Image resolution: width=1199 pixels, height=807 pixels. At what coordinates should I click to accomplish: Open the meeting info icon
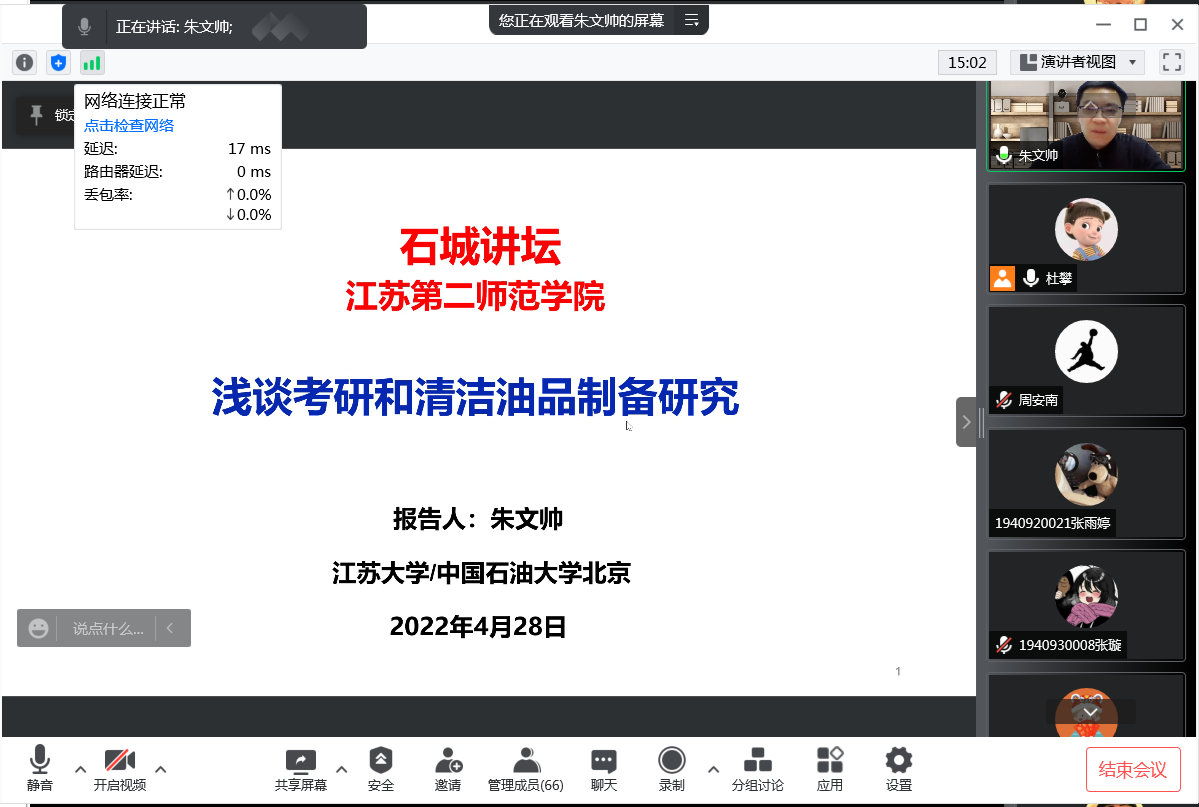point(25,63)
